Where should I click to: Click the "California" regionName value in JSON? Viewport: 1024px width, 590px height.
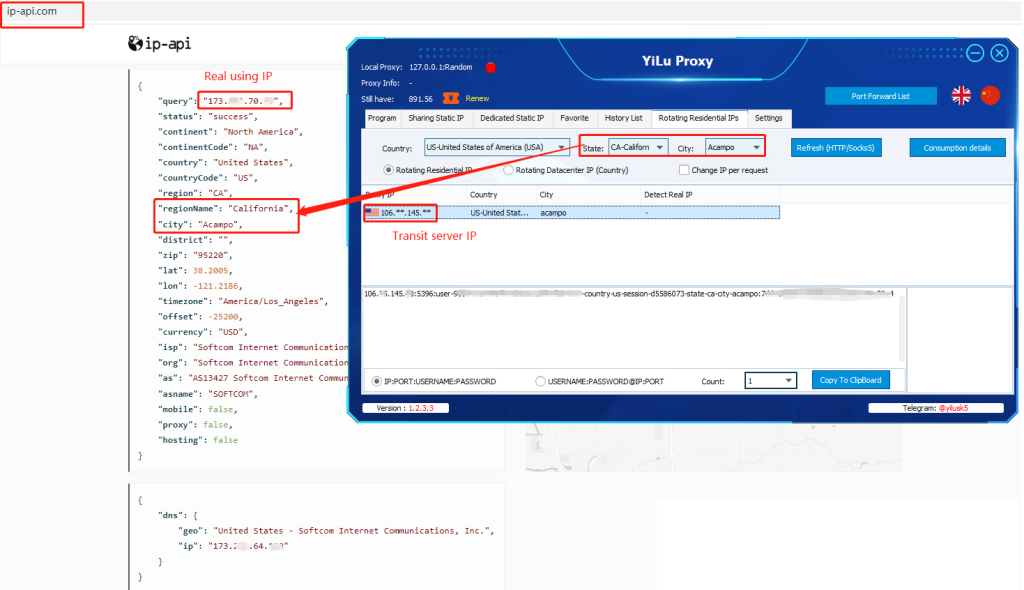tap(259, 208)
